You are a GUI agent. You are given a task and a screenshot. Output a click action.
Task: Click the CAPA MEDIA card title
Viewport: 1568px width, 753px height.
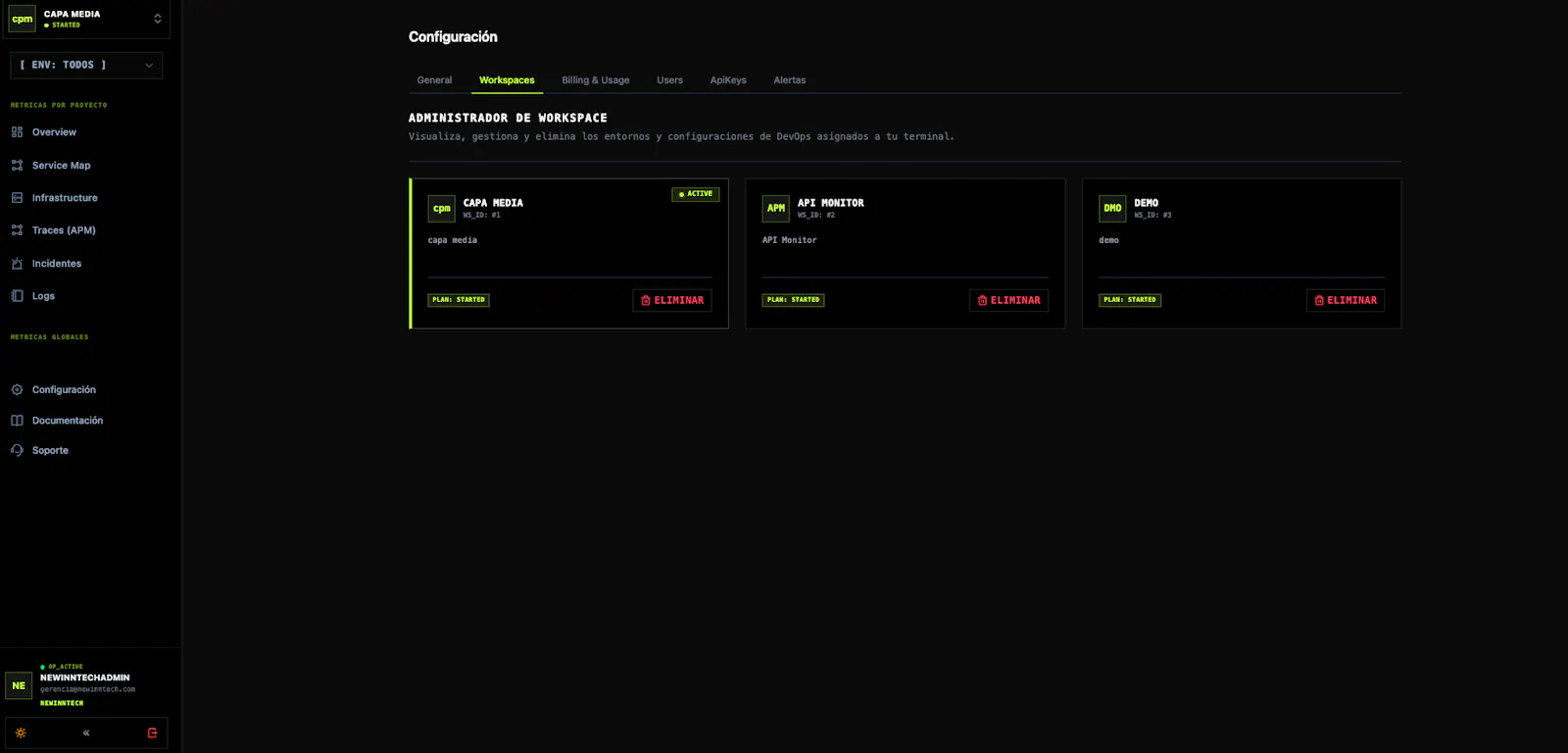point(493,203)
